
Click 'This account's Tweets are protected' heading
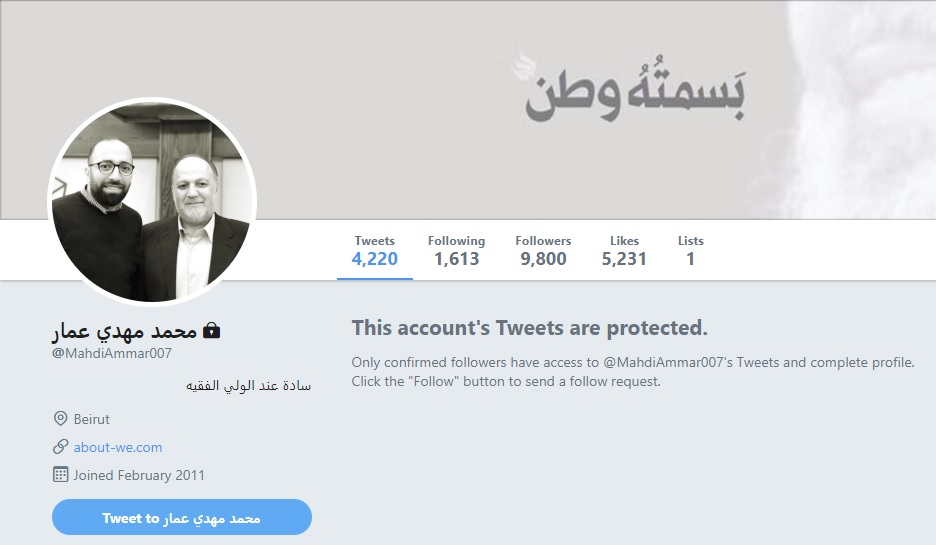tap(529, 328)
